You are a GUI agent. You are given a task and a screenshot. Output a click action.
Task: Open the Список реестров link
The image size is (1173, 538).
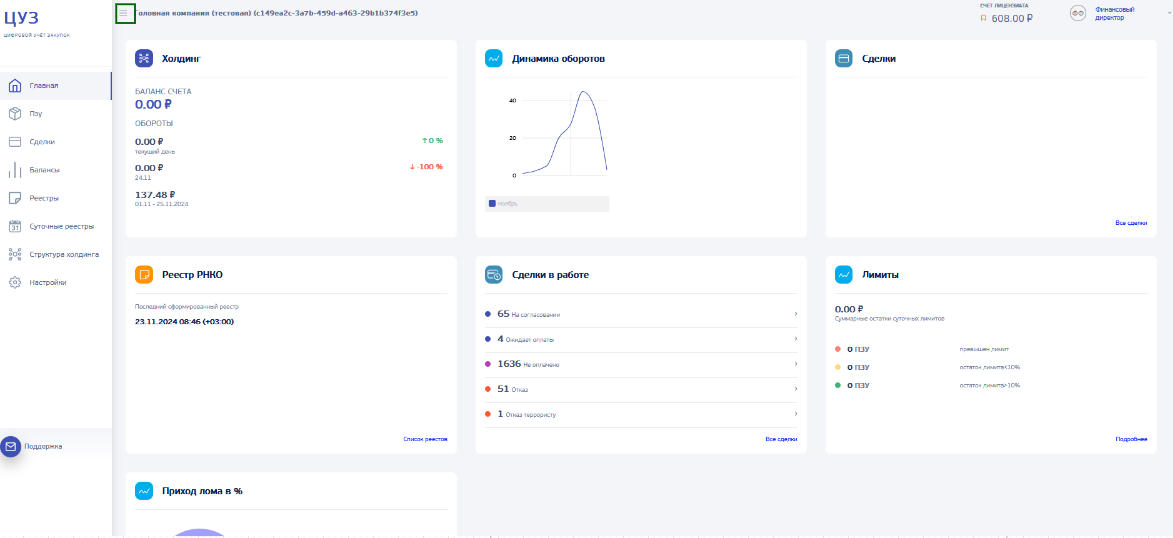pyautogui.click(x=425, y=438)
